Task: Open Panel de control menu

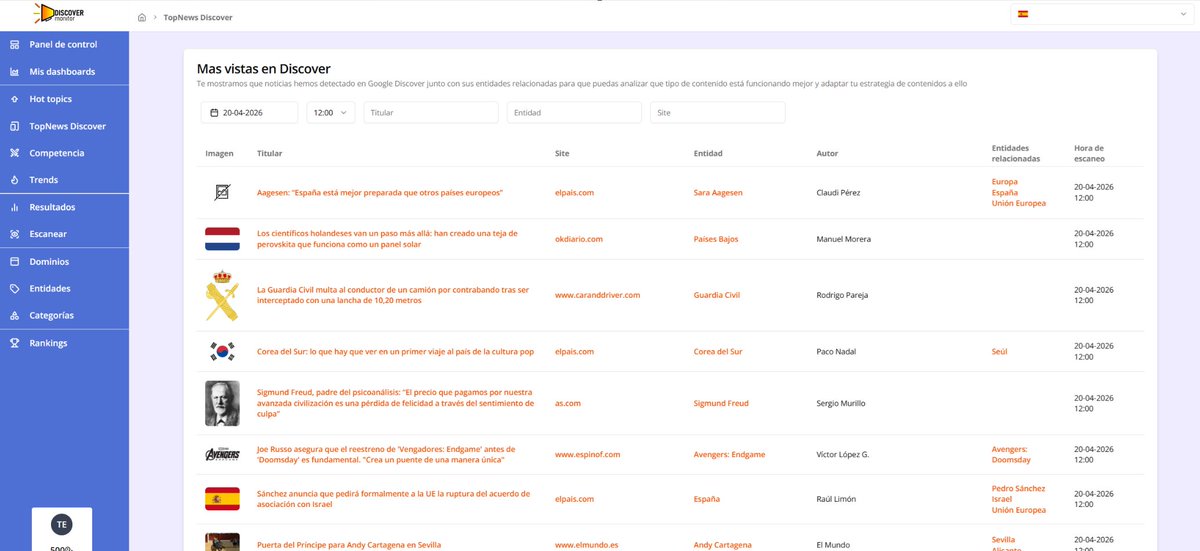Action: [x=64, y=45]
